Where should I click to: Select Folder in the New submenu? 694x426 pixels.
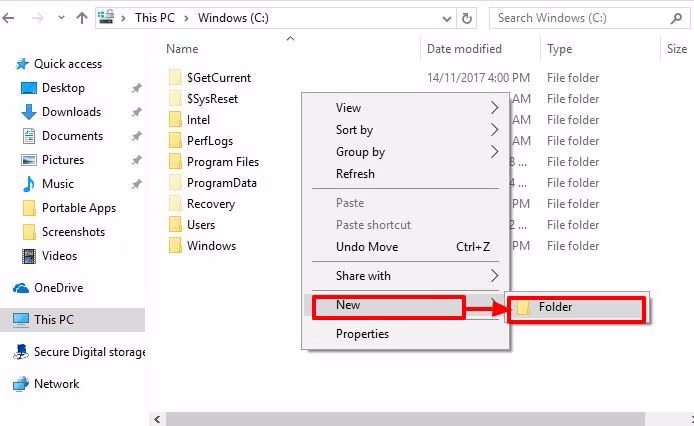576,307
